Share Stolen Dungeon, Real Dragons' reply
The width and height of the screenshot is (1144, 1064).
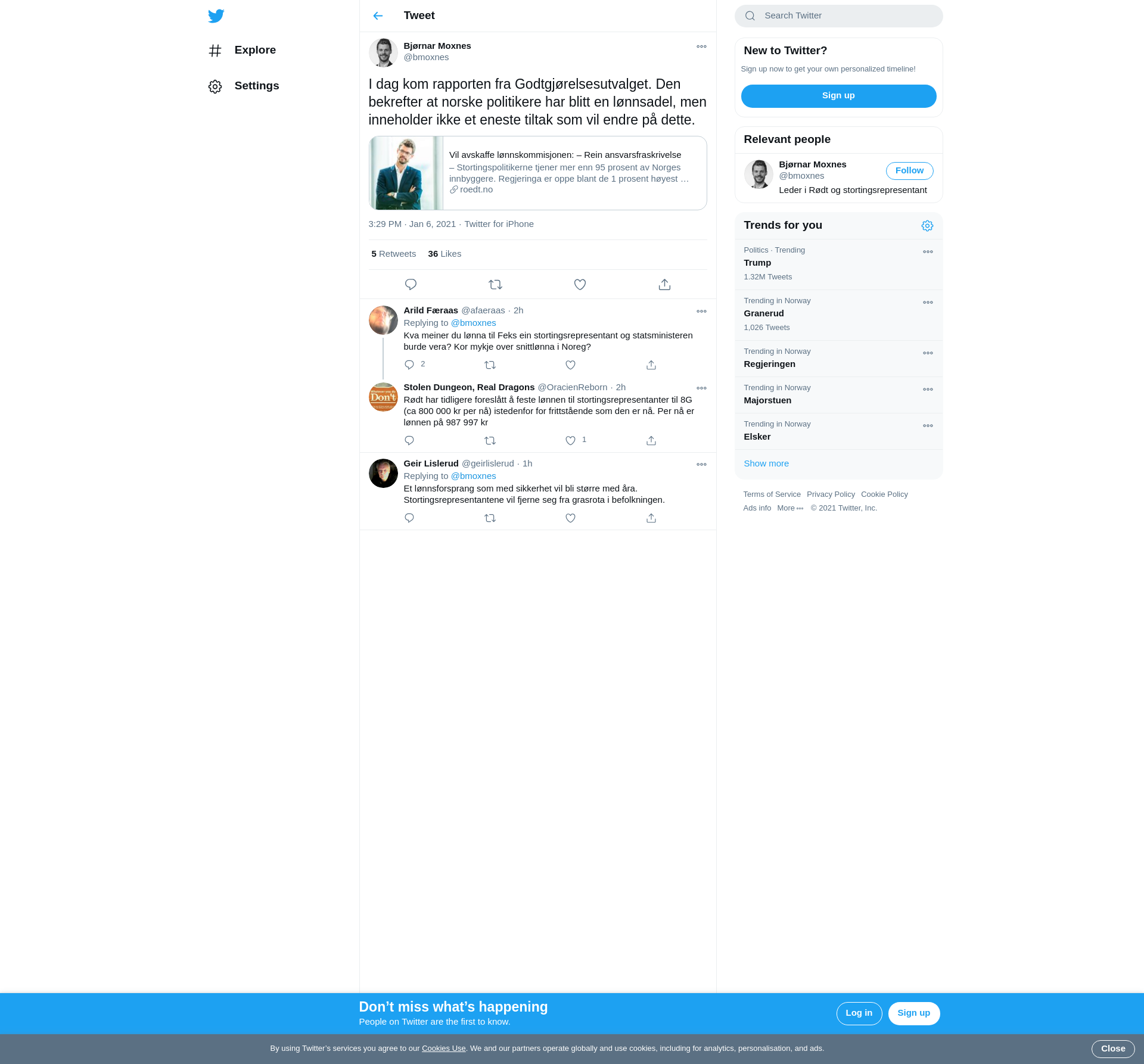651,440
